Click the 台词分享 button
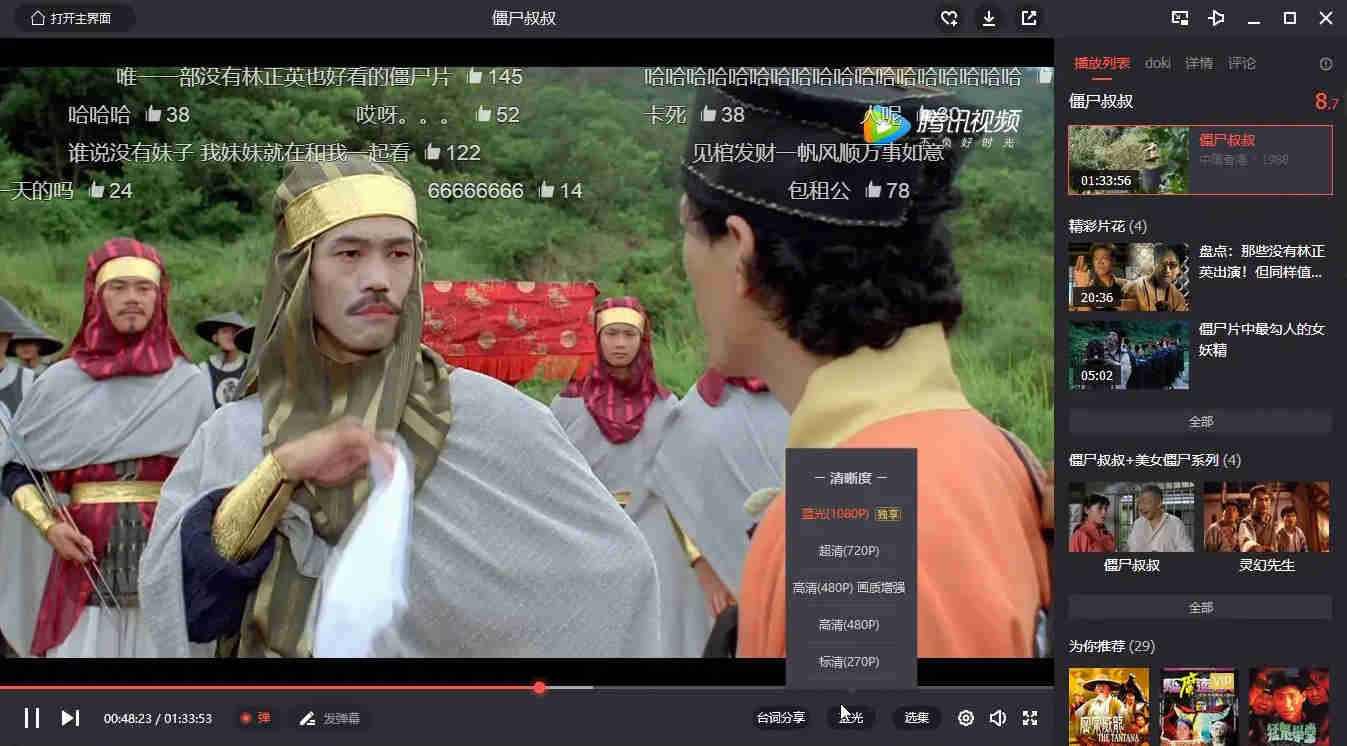 [x=781, y=718]
